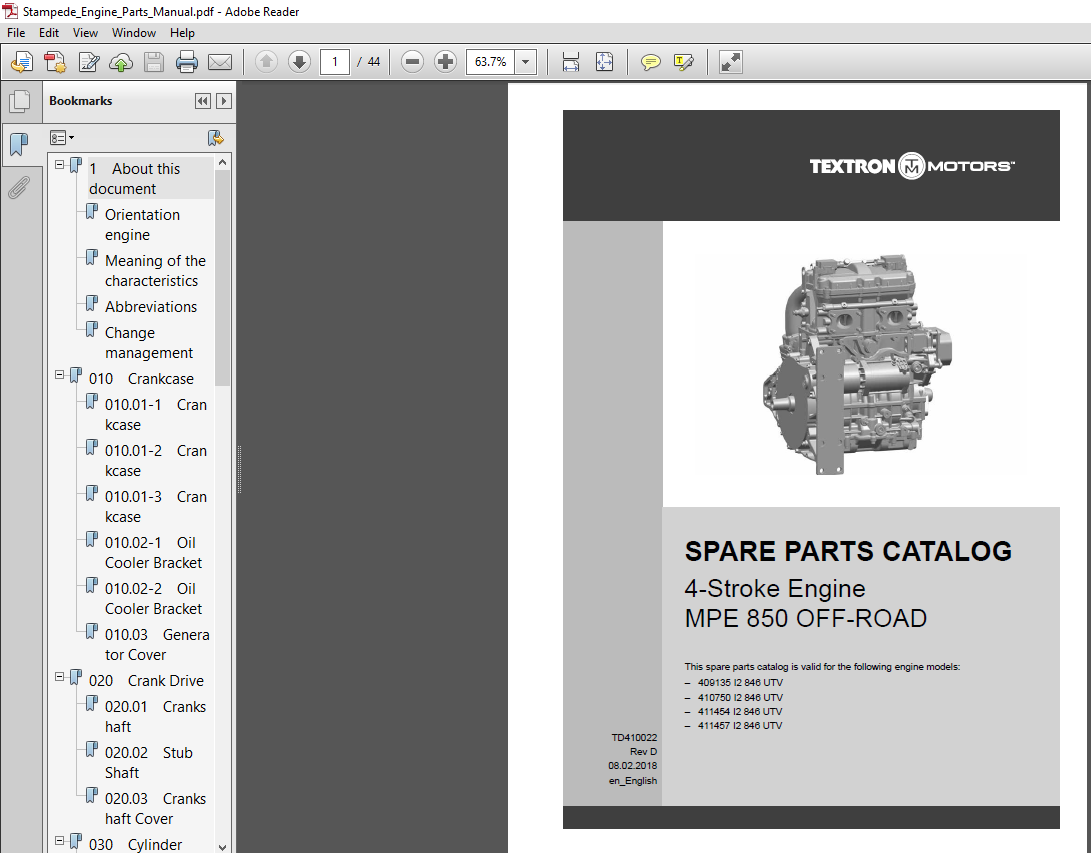Enter read mode with expand arrows icon
Screen dimensions: 1091x853
pos(731,62)
